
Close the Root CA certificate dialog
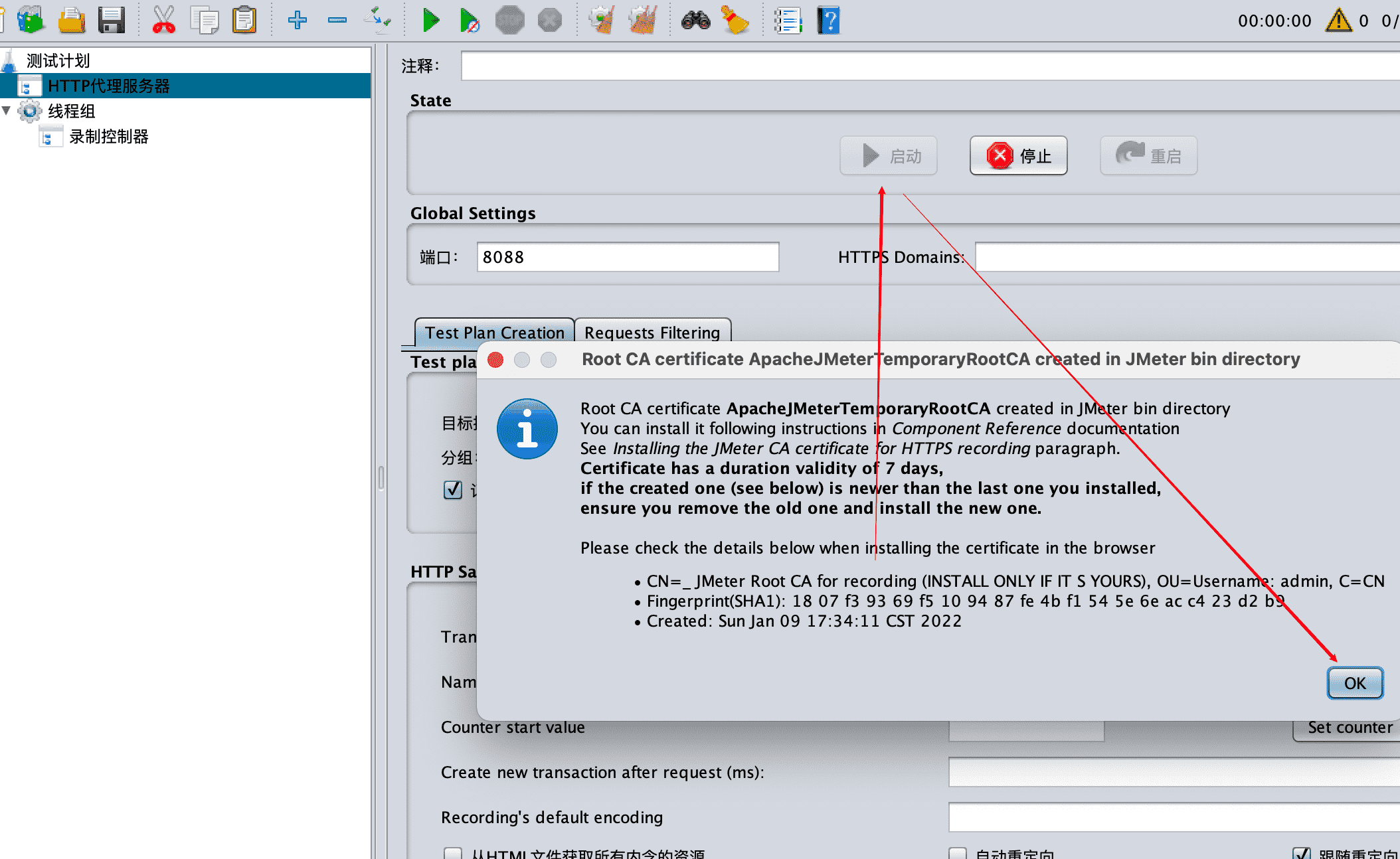(495, 360)
